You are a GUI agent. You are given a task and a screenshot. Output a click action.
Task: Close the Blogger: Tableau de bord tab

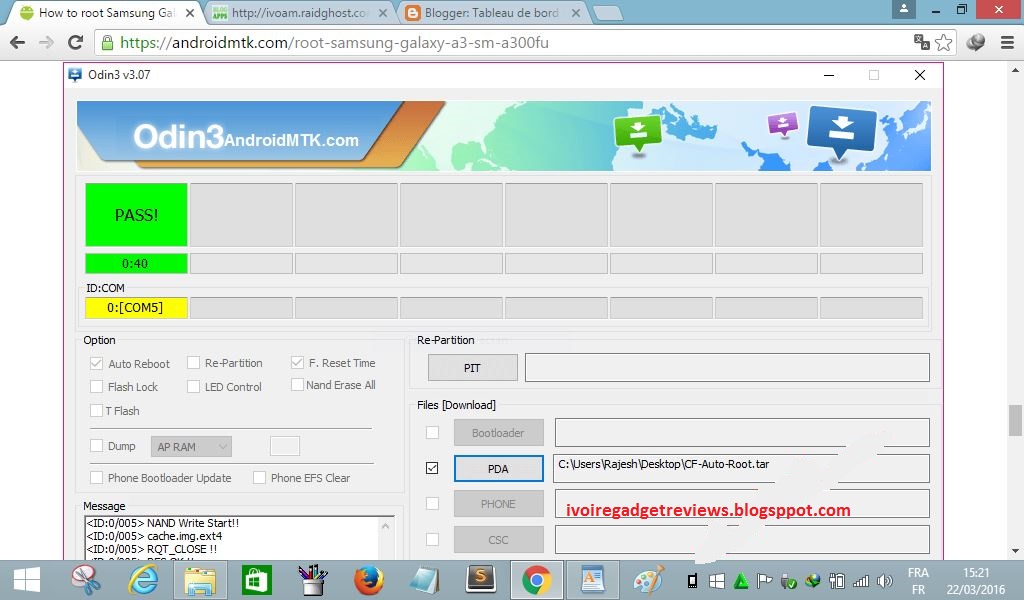575,12
